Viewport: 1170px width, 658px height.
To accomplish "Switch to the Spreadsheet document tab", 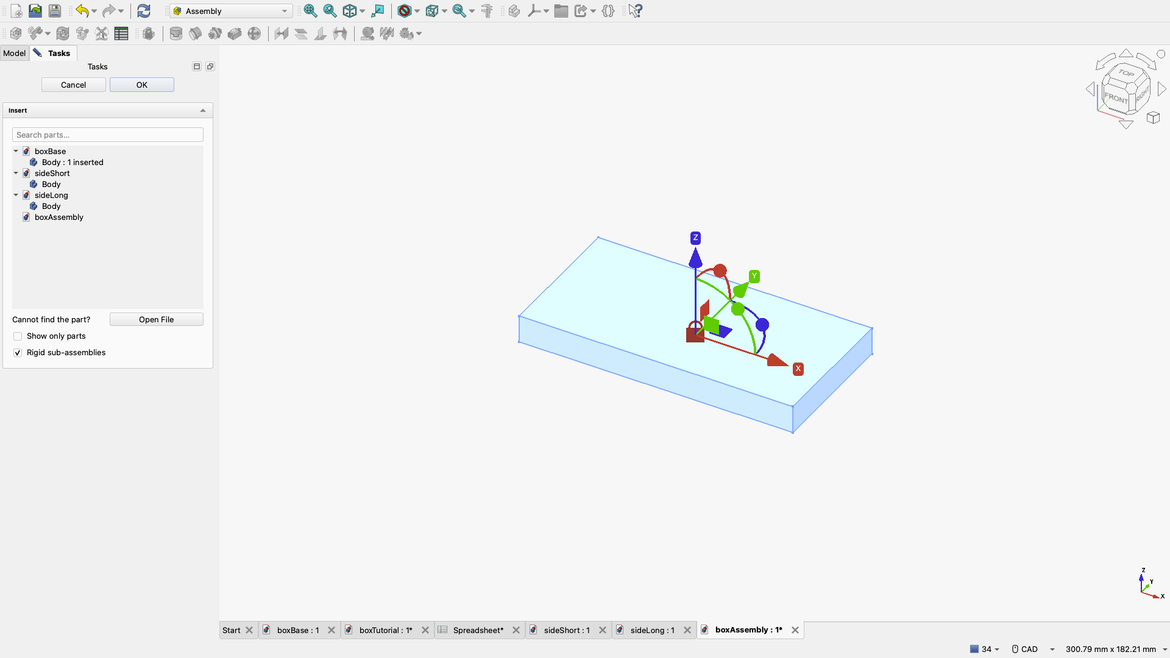I will tap(477, 631).
